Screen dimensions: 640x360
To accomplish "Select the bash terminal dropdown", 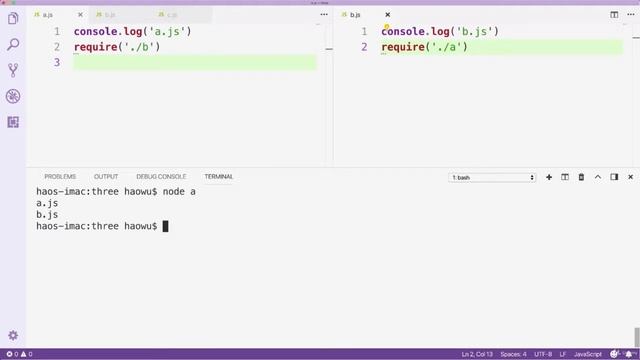I will 492,178.
